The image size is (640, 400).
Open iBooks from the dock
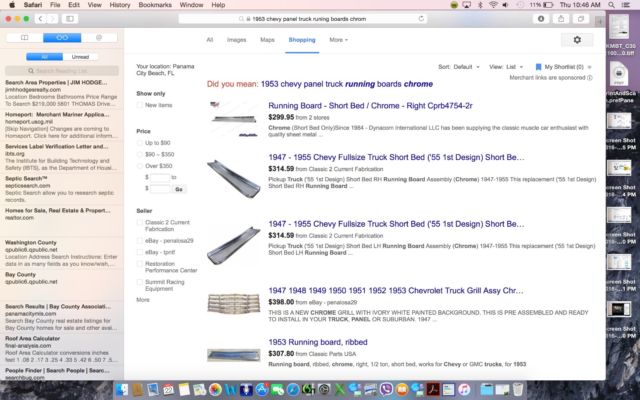[402, 389]
